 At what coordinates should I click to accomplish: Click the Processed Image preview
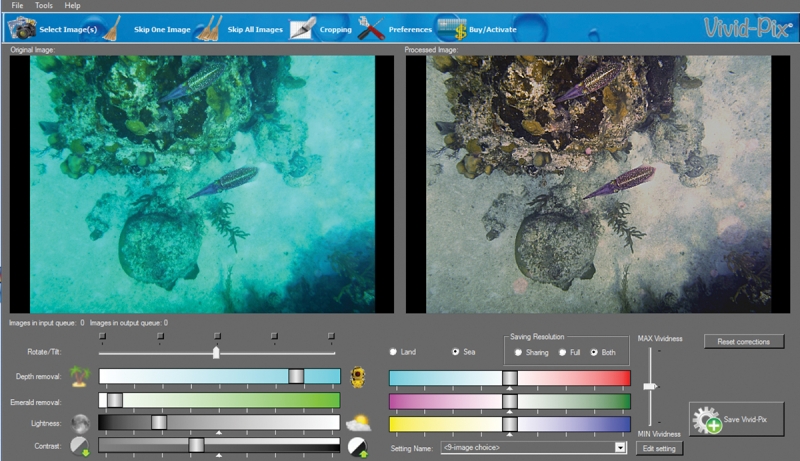pos(598,184)
